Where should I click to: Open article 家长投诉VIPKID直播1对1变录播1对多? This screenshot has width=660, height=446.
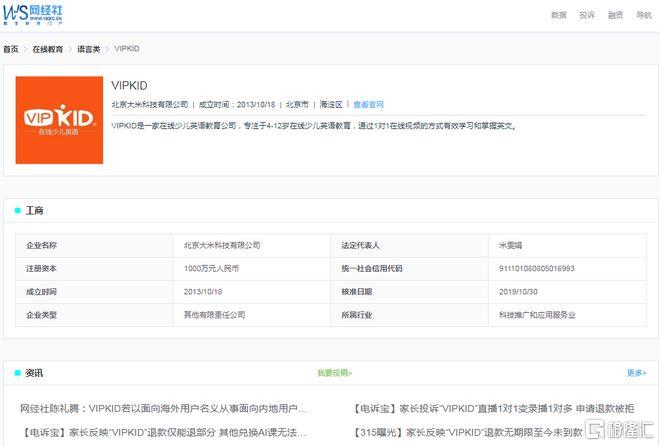pyautogui.click(x=493, y=409)
